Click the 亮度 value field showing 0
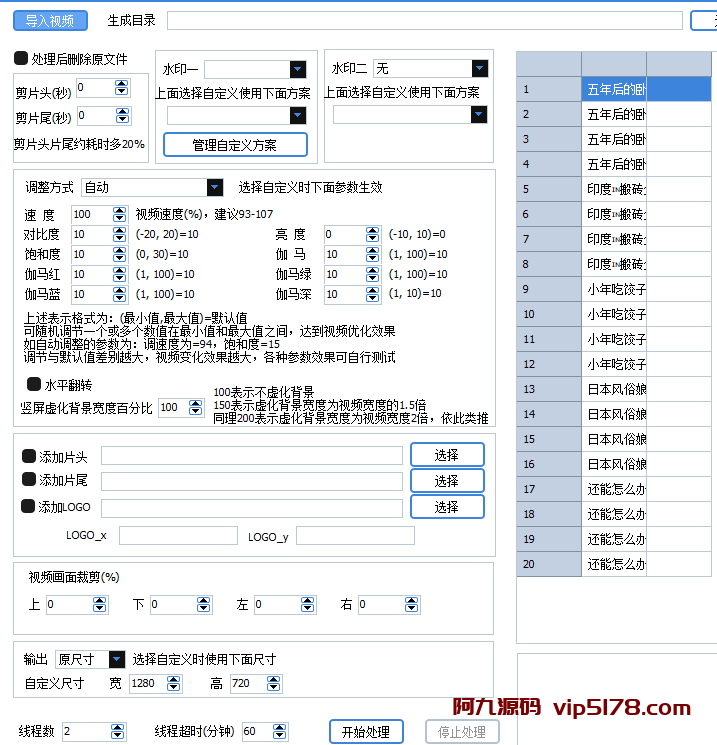717x745 pixels. click(x=345, y=234)
